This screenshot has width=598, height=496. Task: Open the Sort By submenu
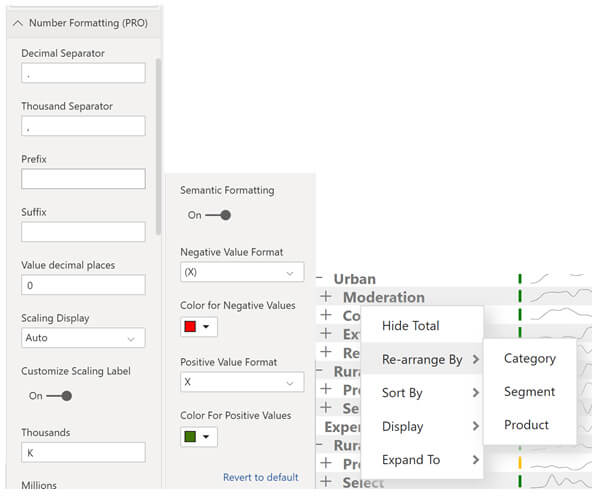(422, 393)
